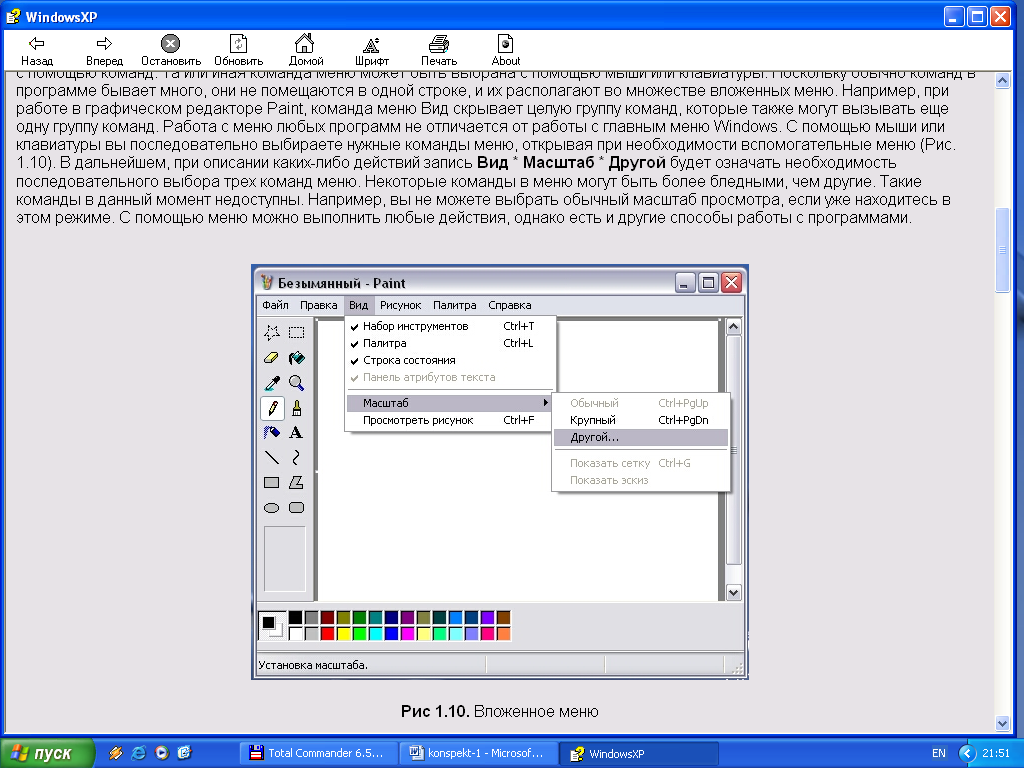This screenshot has height=768, width=1024.
Task: Open the Правка menu in Paint
Action: point(319,305)
